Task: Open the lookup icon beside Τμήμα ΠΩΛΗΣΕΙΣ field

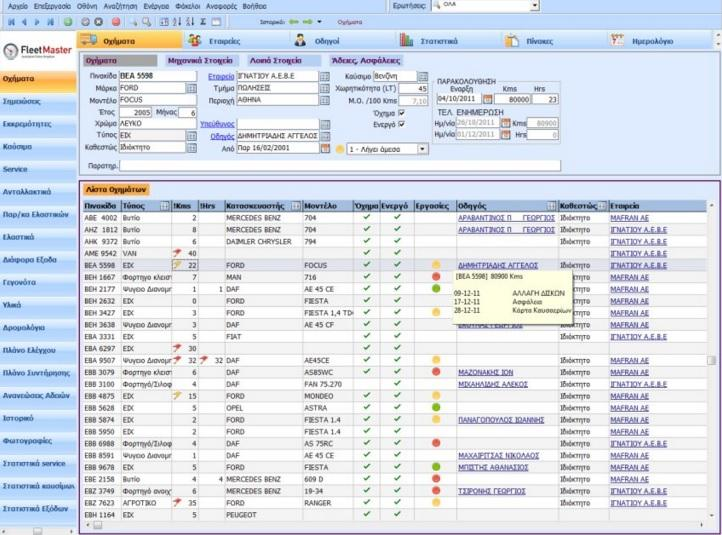Action: (x=325, y=88)
